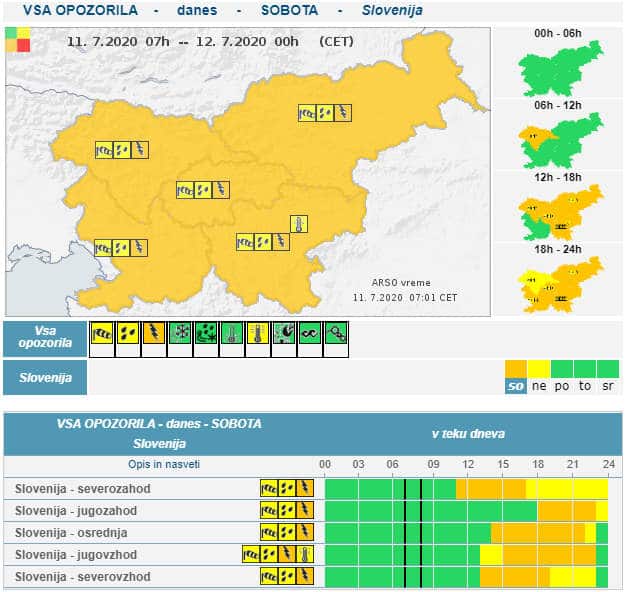The width and height of the screenshot is (625, 592).
Task: Click the orange segment in jugozahod timeline bar
Action: click(566, 511)
